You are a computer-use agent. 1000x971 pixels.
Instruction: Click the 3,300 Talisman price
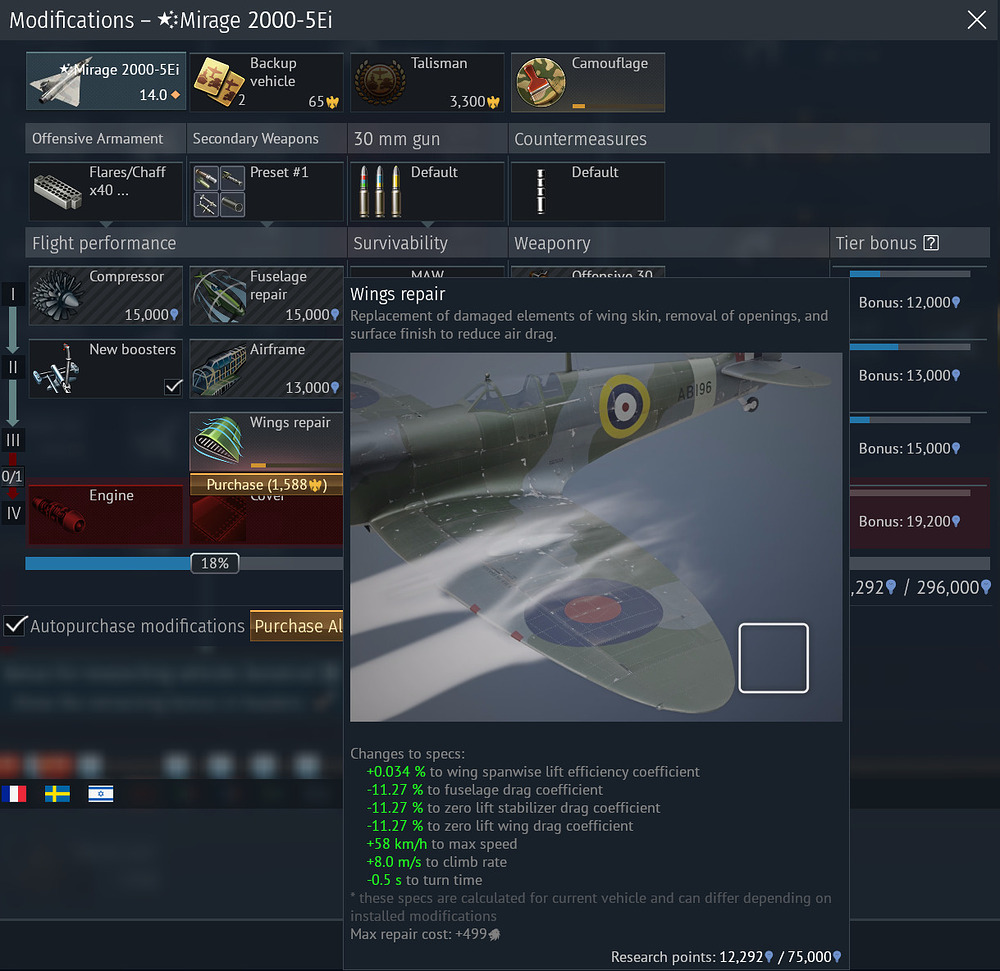(474, 101)
